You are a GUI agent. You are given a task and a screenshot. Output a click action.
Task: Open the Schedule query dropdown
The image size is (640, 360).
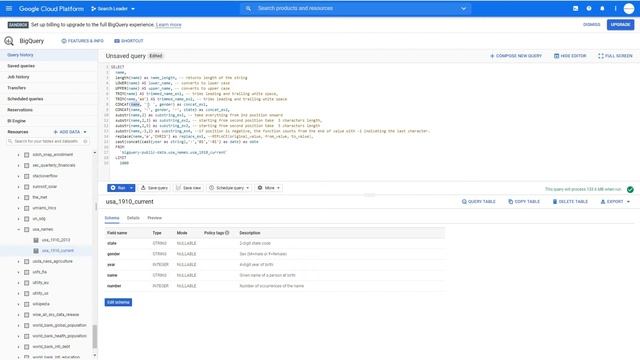[229, 188]
